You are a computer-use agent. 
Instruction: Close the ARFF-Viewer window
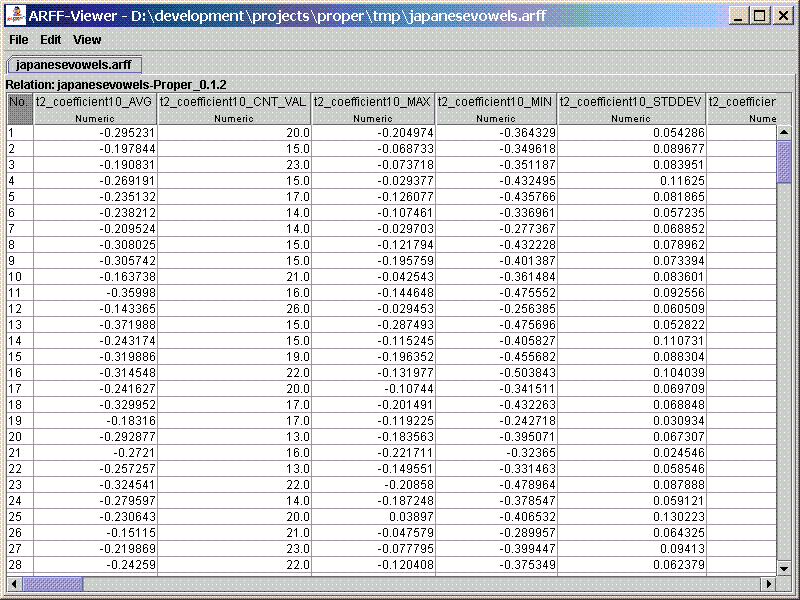(x=783, y=16)
